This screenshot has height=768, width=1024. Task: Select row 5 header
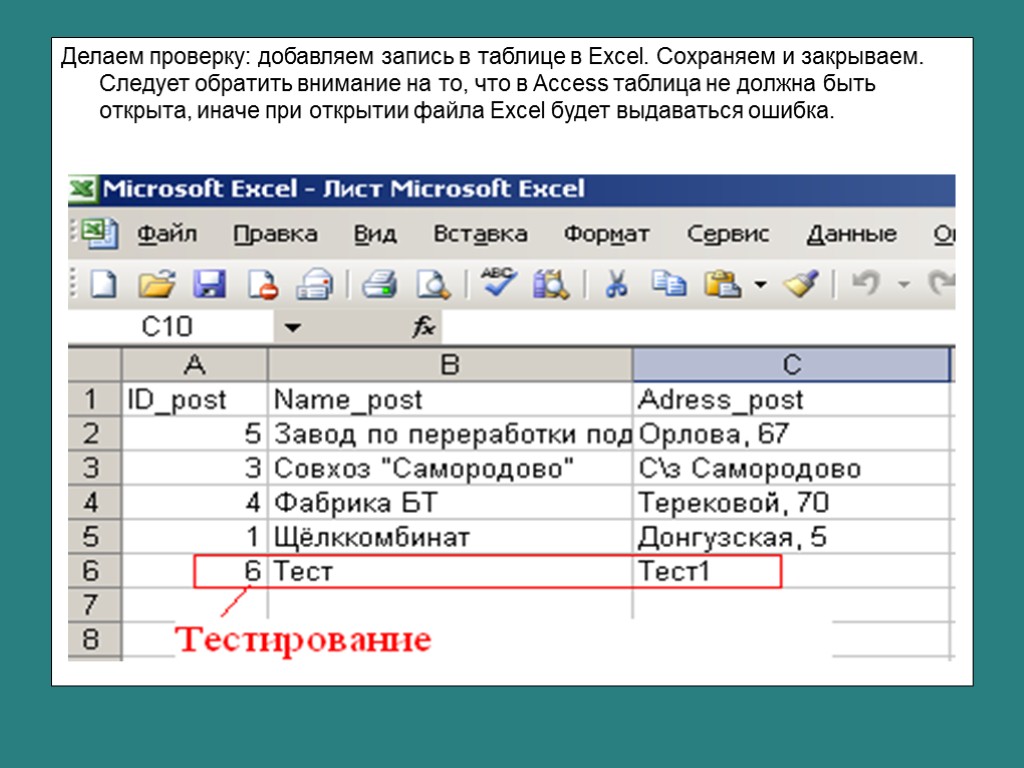95,536
